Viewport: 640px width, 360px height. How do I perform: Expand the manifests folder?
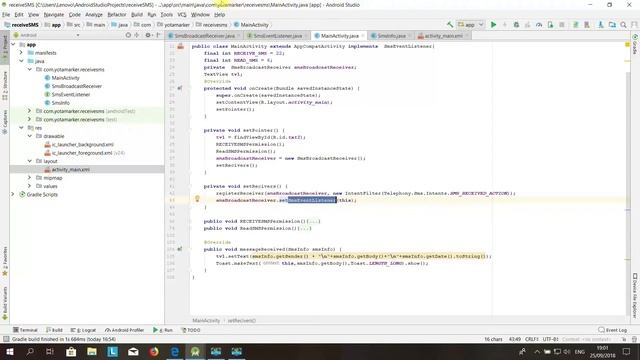point(21,53)
